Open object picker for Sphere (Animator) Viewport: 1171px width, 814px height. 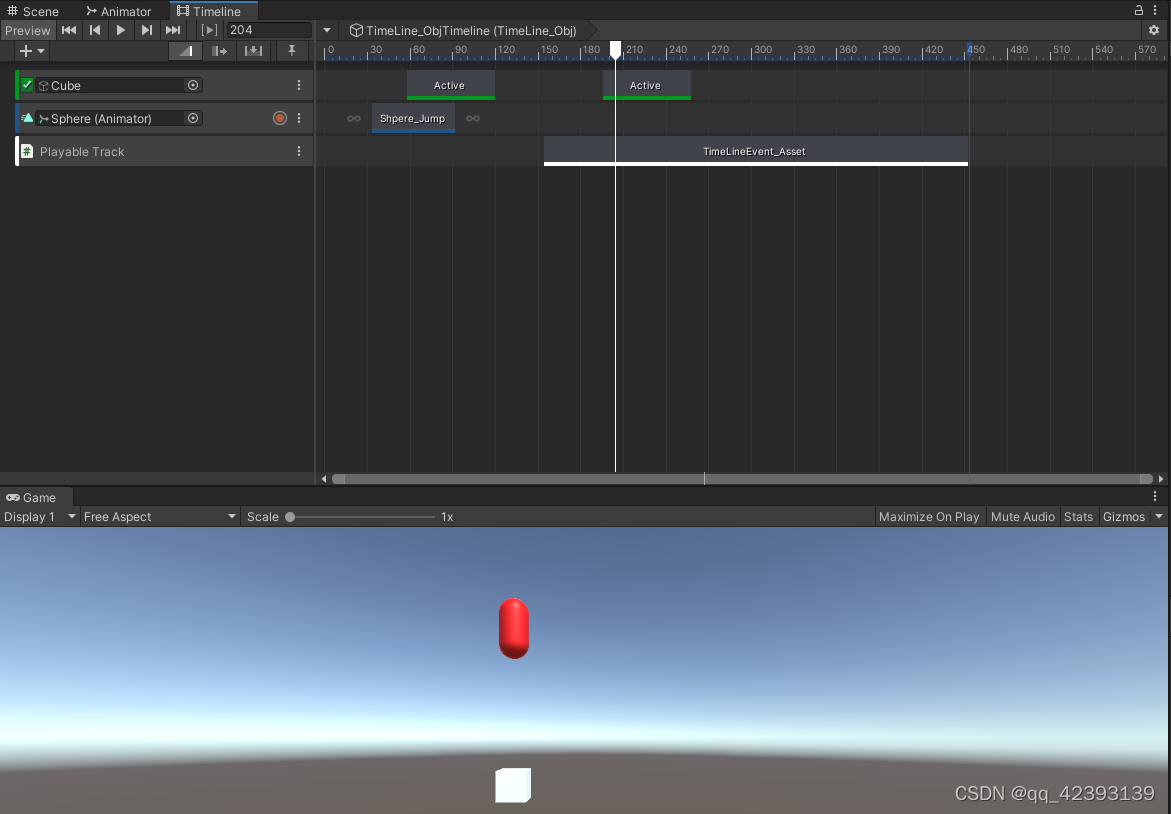tap(193, 118)
